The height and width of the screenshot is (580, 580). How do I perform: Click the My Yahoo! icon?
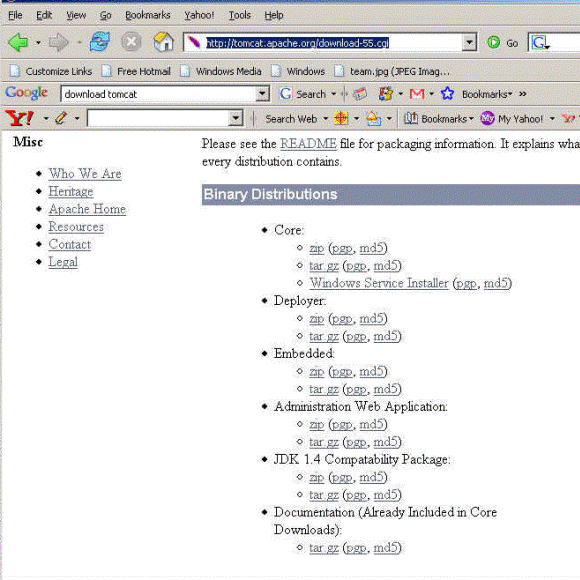coord(488,119)
